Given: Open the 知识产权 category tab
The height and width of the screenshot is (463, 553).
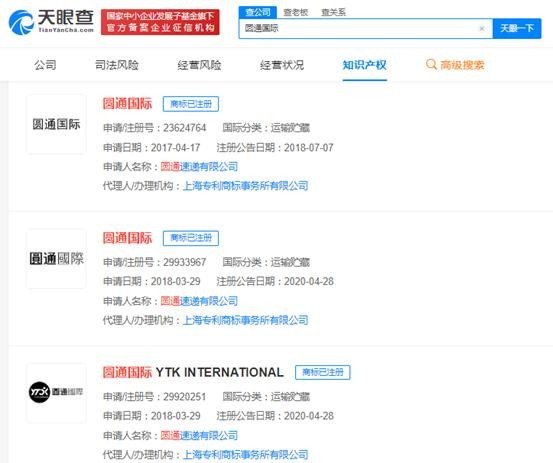Looking at the screenshot, I should (x=365, y=65).
